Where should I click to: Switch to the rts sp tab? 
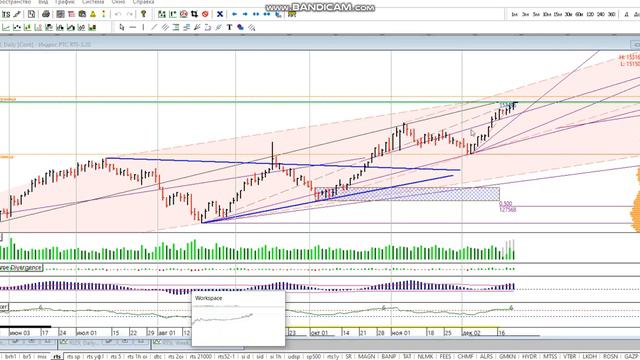[x=73, y=356]
